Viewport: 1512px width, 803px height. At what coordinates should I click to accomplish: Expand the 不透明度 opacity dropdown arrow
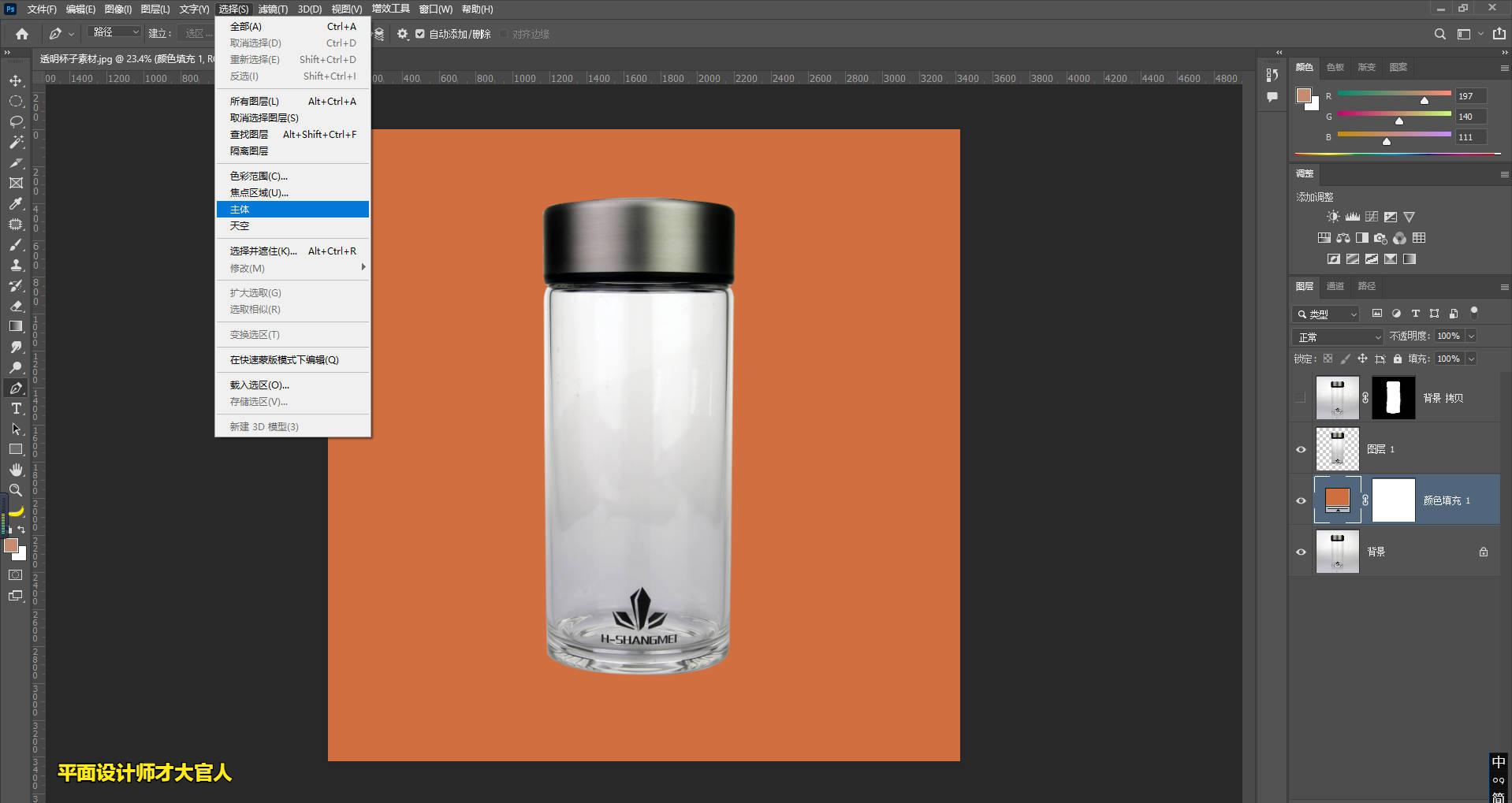1471,336
